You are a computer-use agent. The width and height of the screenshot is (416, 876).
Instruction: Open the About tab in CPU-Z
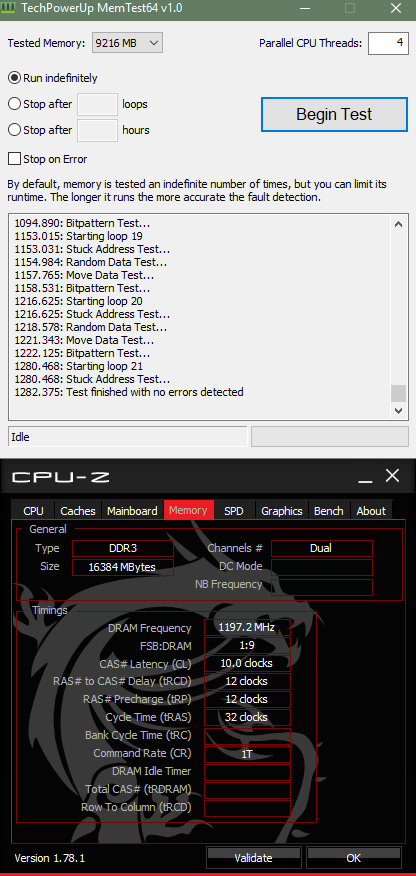pyautogui.click(x=371, y=511)
